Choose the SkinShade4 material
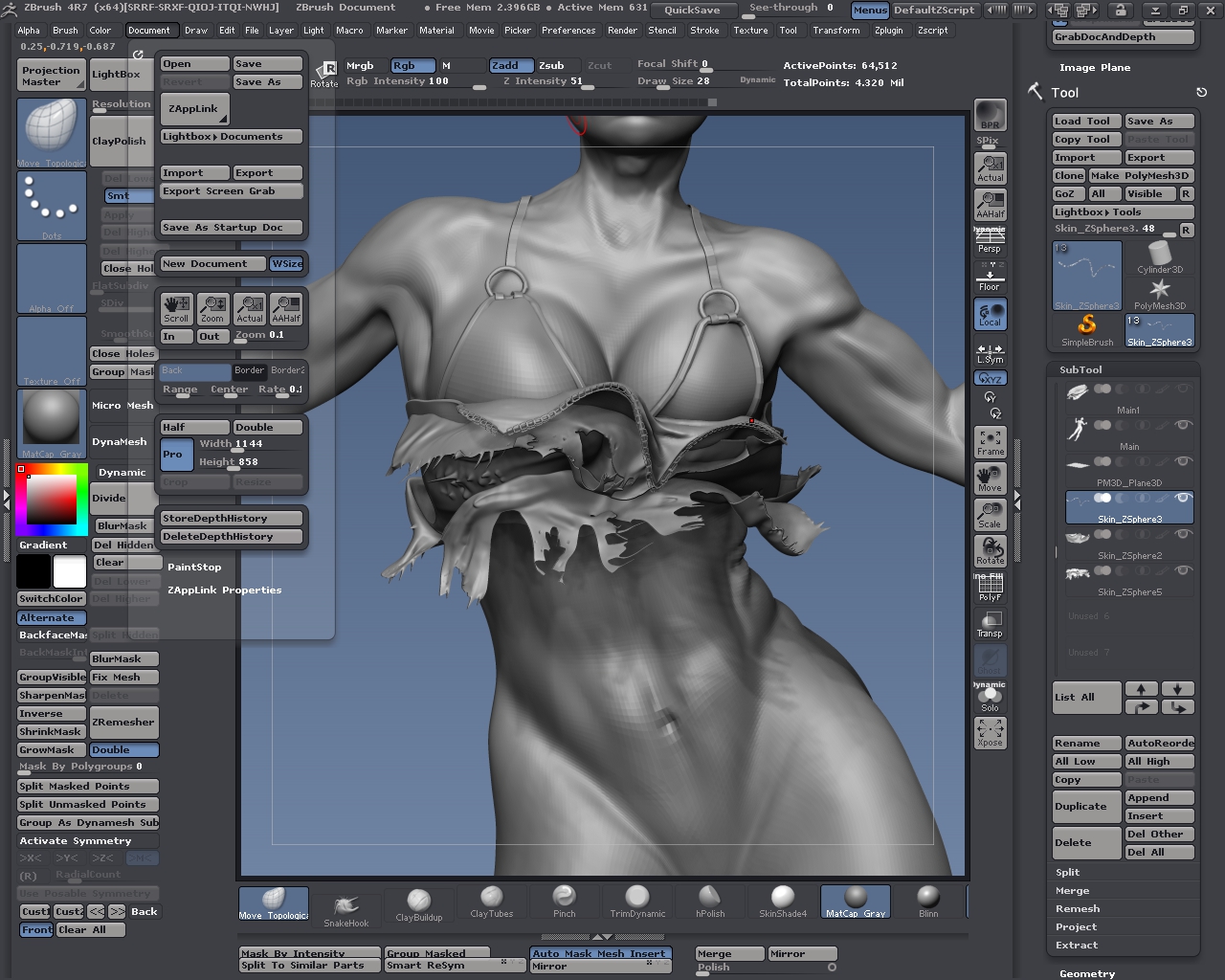This screenshot has width=1225, height=980. [783, 902]
